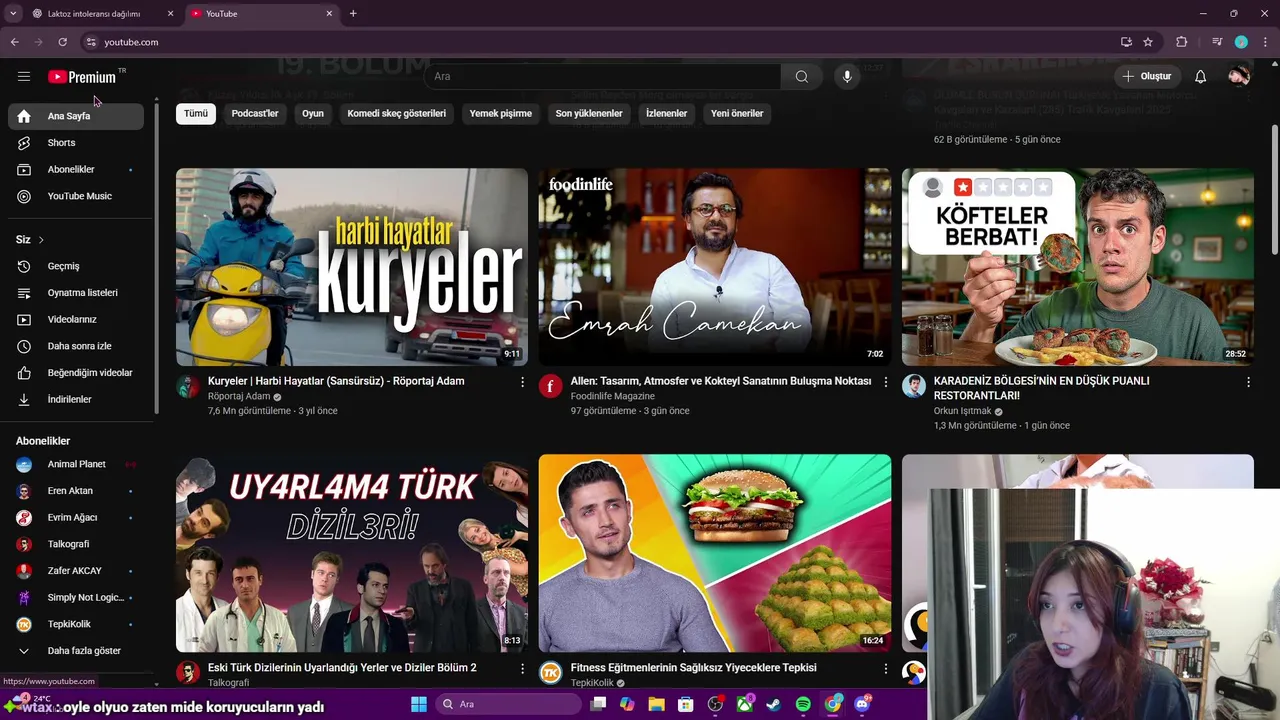This screenshot has height=720, width=1280.
Task: Open the notifications bell
Action: [x=1200, y=76]
